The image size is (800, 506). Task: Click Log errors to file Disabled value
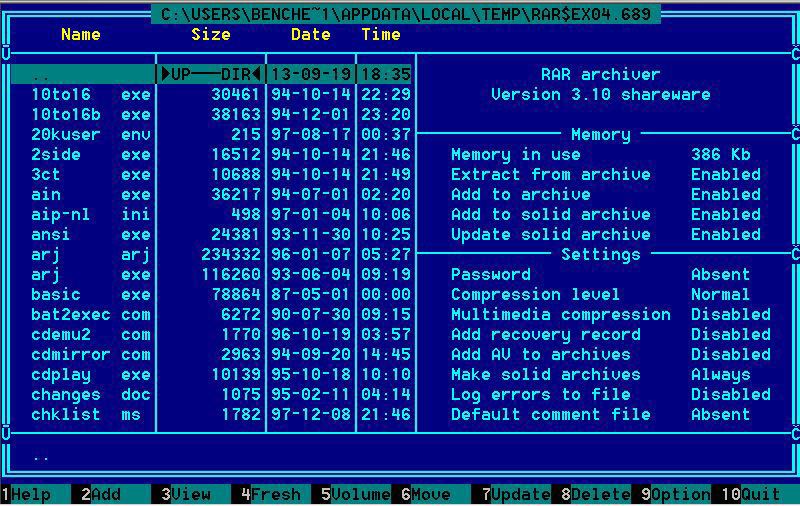[731, 394]
